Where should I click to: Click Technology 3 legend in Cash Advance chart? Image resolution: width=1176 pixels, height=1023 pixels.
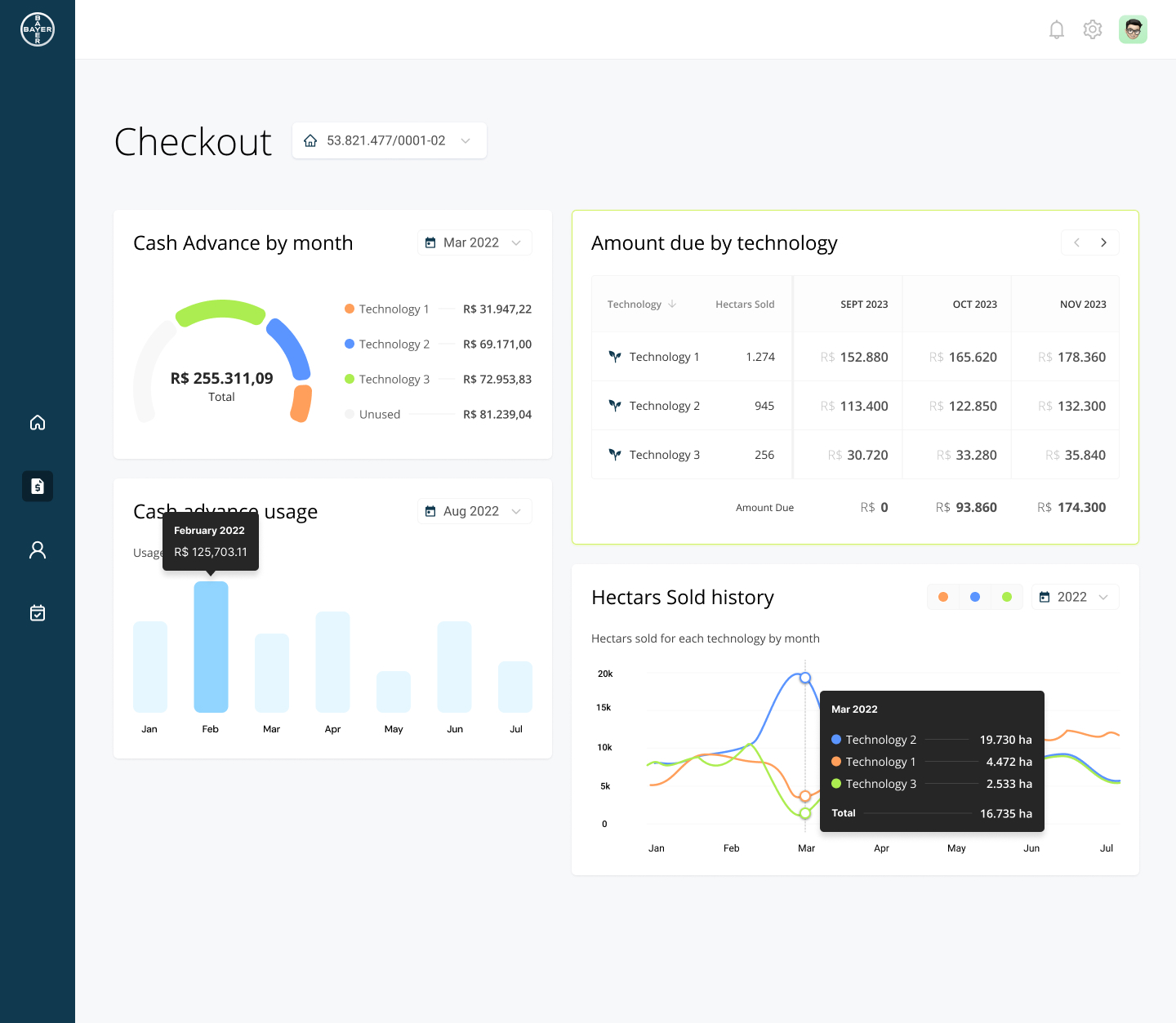coord(387,379)
